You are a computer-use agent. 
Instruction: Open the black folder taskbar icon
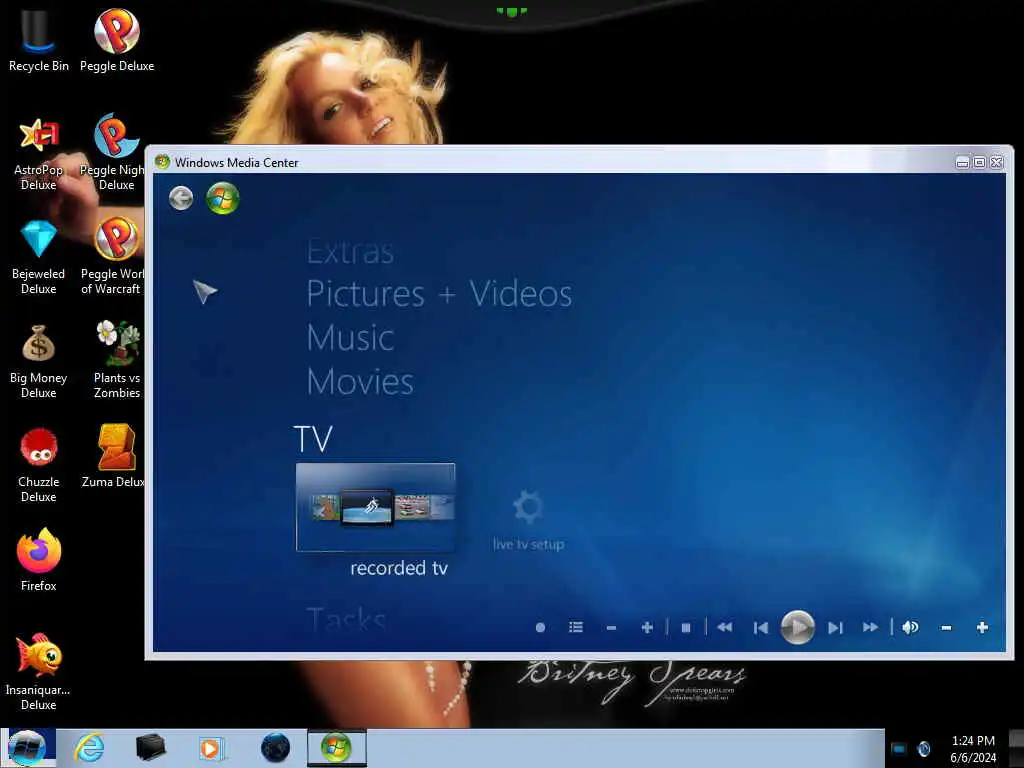[x=151, y=748]
